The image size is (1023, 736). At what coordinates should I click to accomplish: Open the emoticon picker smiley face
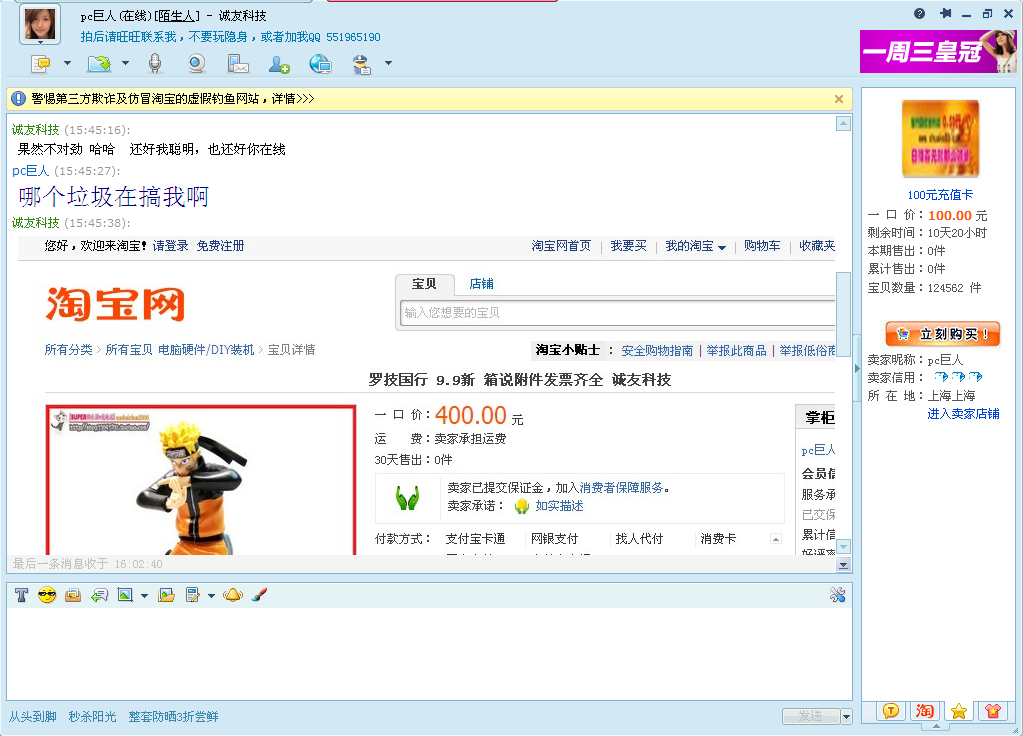coord(47,595)
